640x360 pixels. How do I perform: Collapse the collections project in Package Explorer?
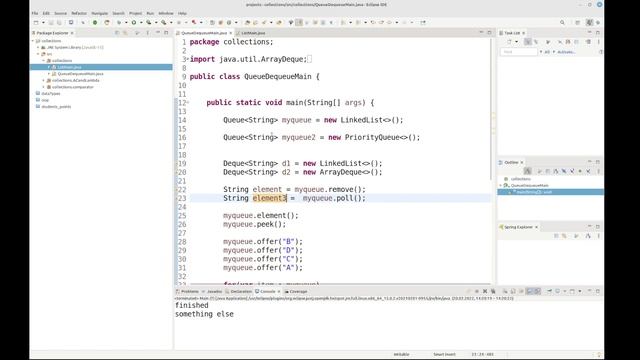(33, 41)
